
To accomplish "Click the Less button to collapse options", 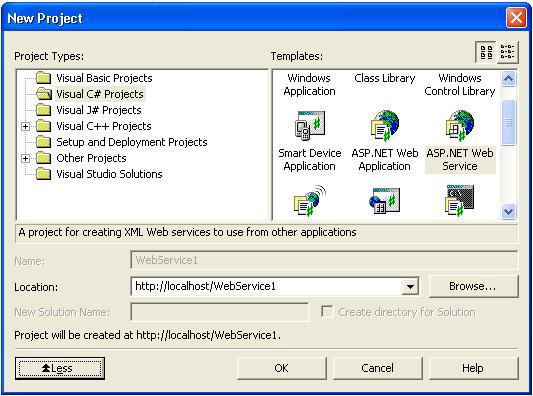I will click(x=60, y=368).
